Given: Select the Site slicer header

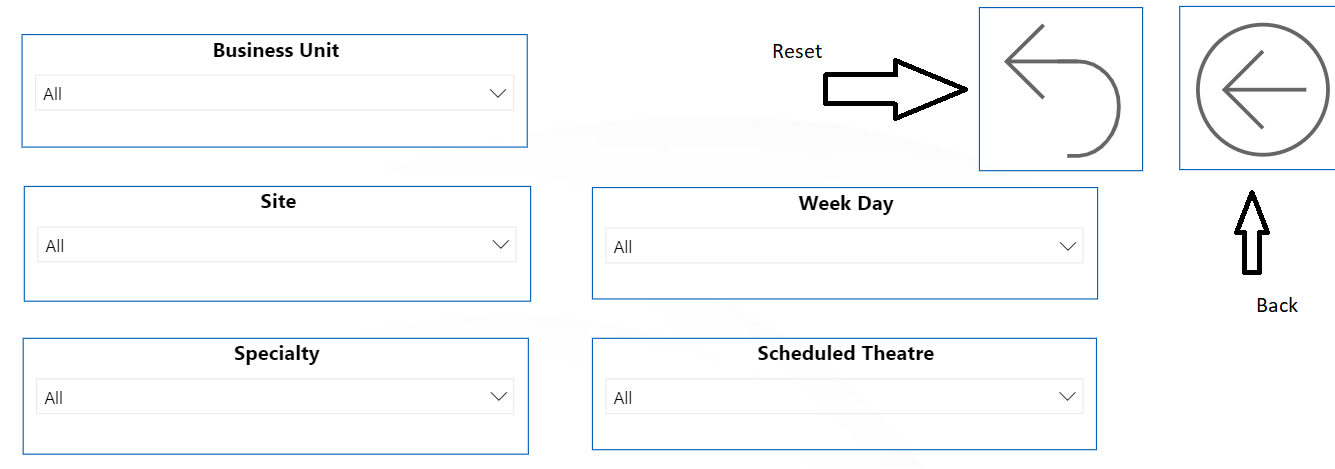Looking at the screenshot, I should (x=278, y=201).
